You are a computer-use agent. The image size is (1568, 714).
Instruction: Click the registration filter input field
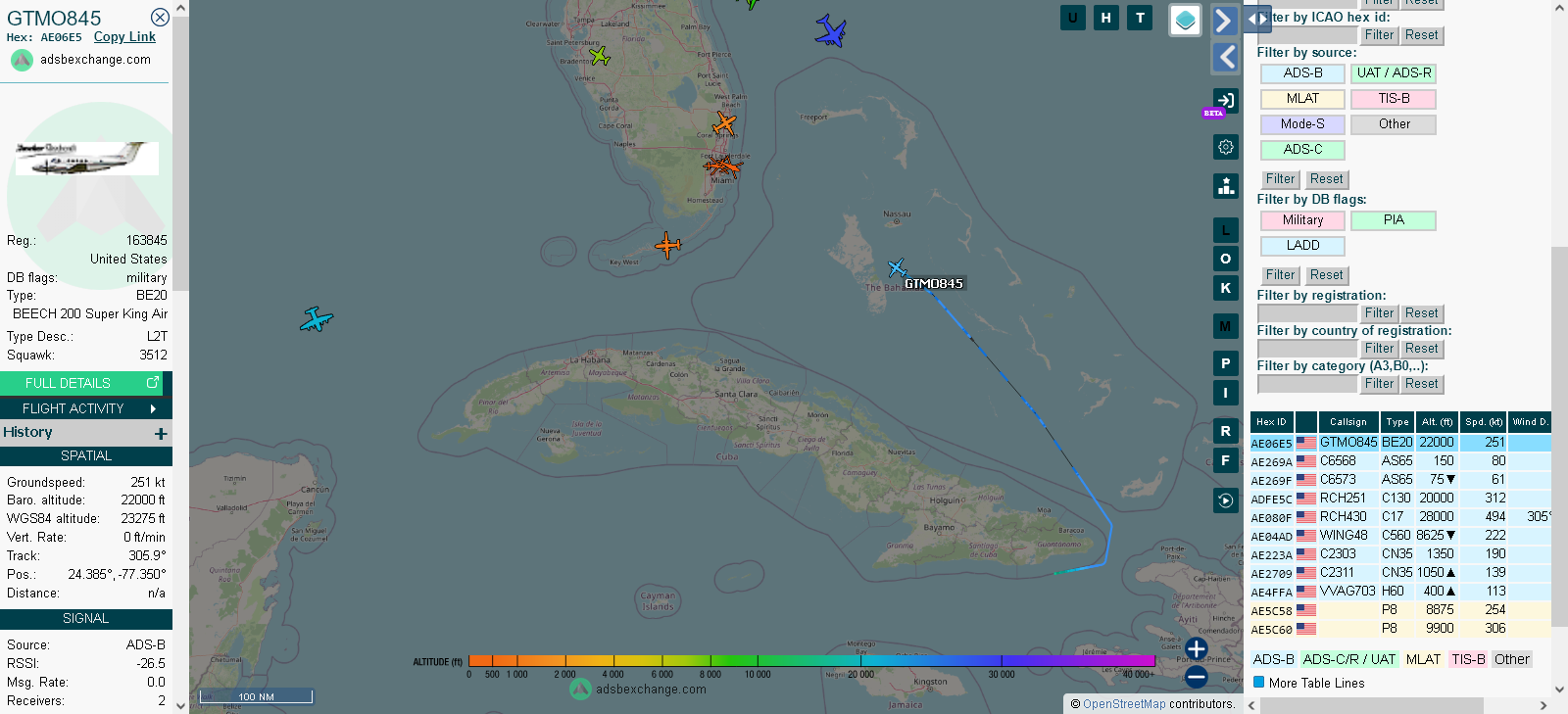tap(1307, 313)
